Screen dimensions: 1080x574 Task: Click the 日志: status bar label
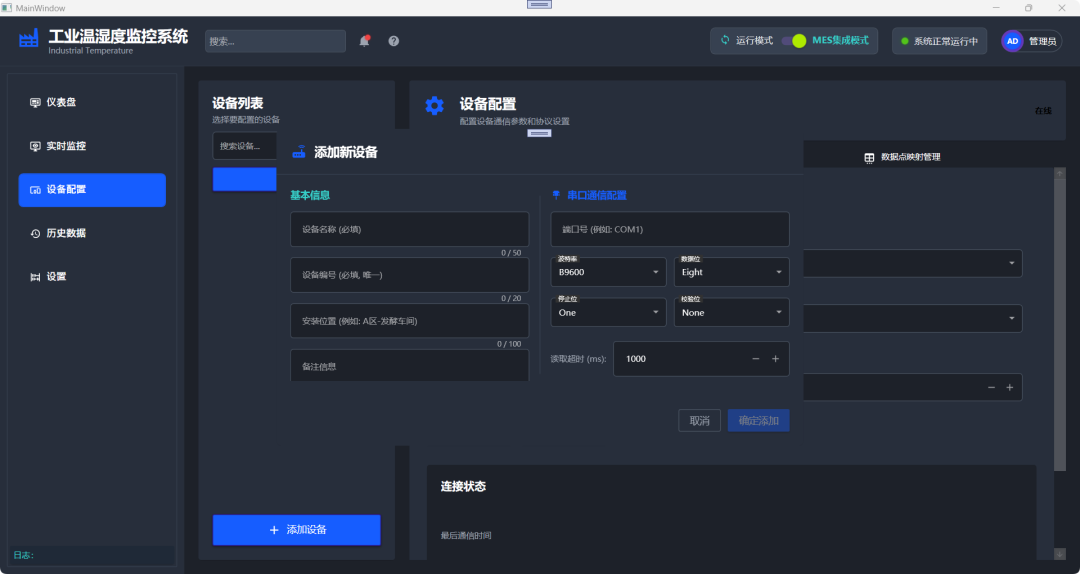[x=23, y=555]
